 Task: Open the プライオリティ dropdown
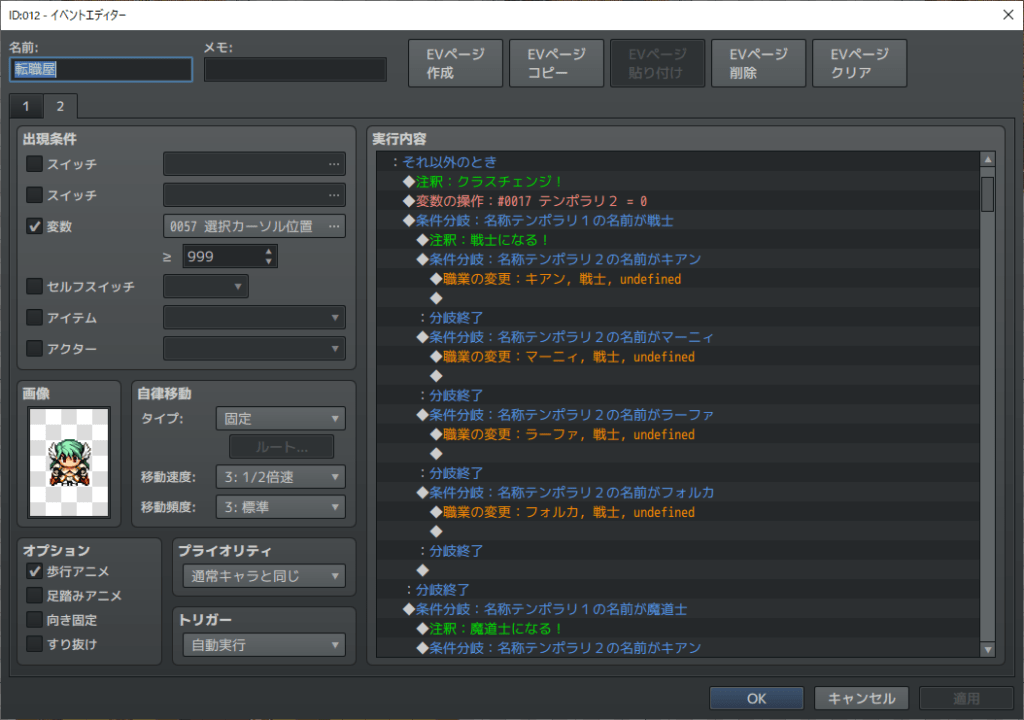264,576
